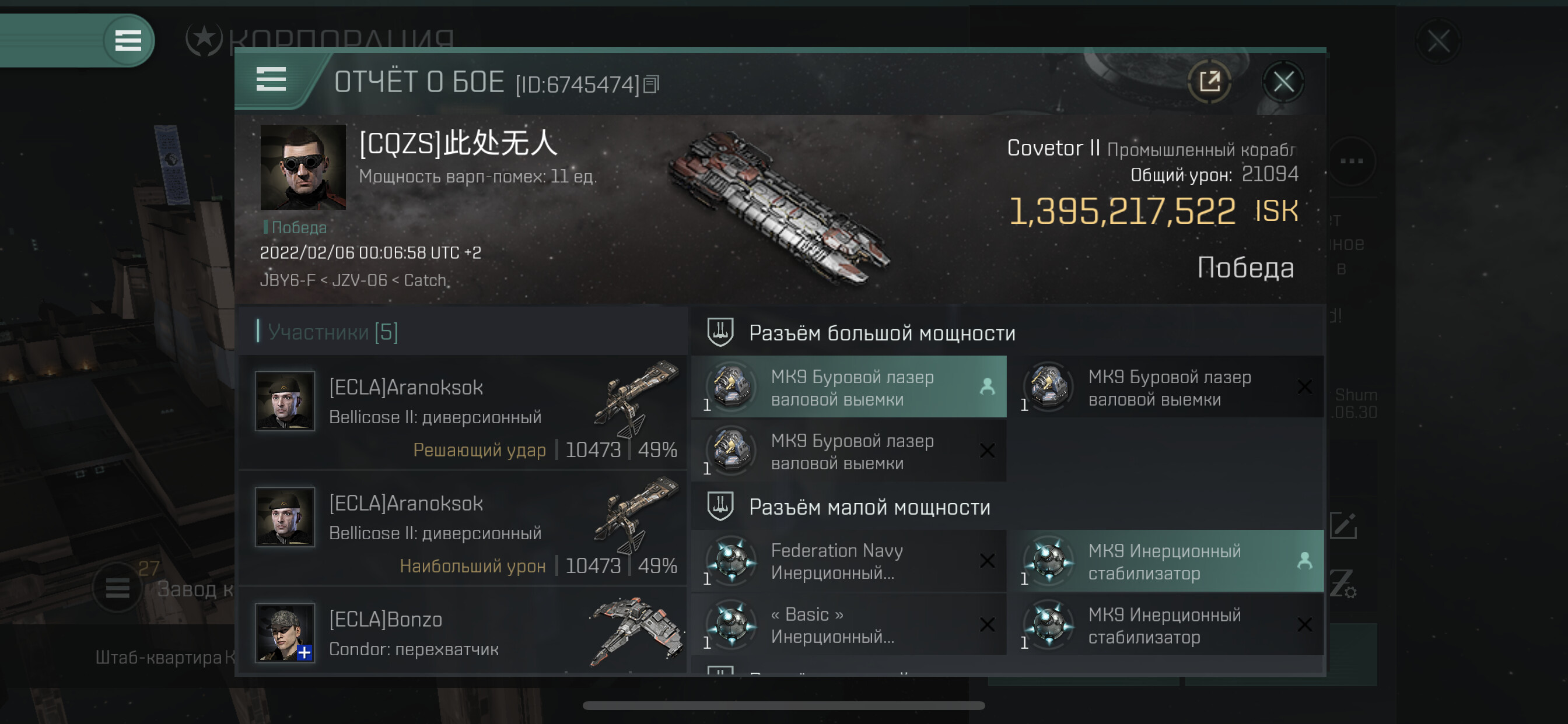Screen dimensions: 1568x724
Task: Share the battle report externally
Action: click(1209, 82)
